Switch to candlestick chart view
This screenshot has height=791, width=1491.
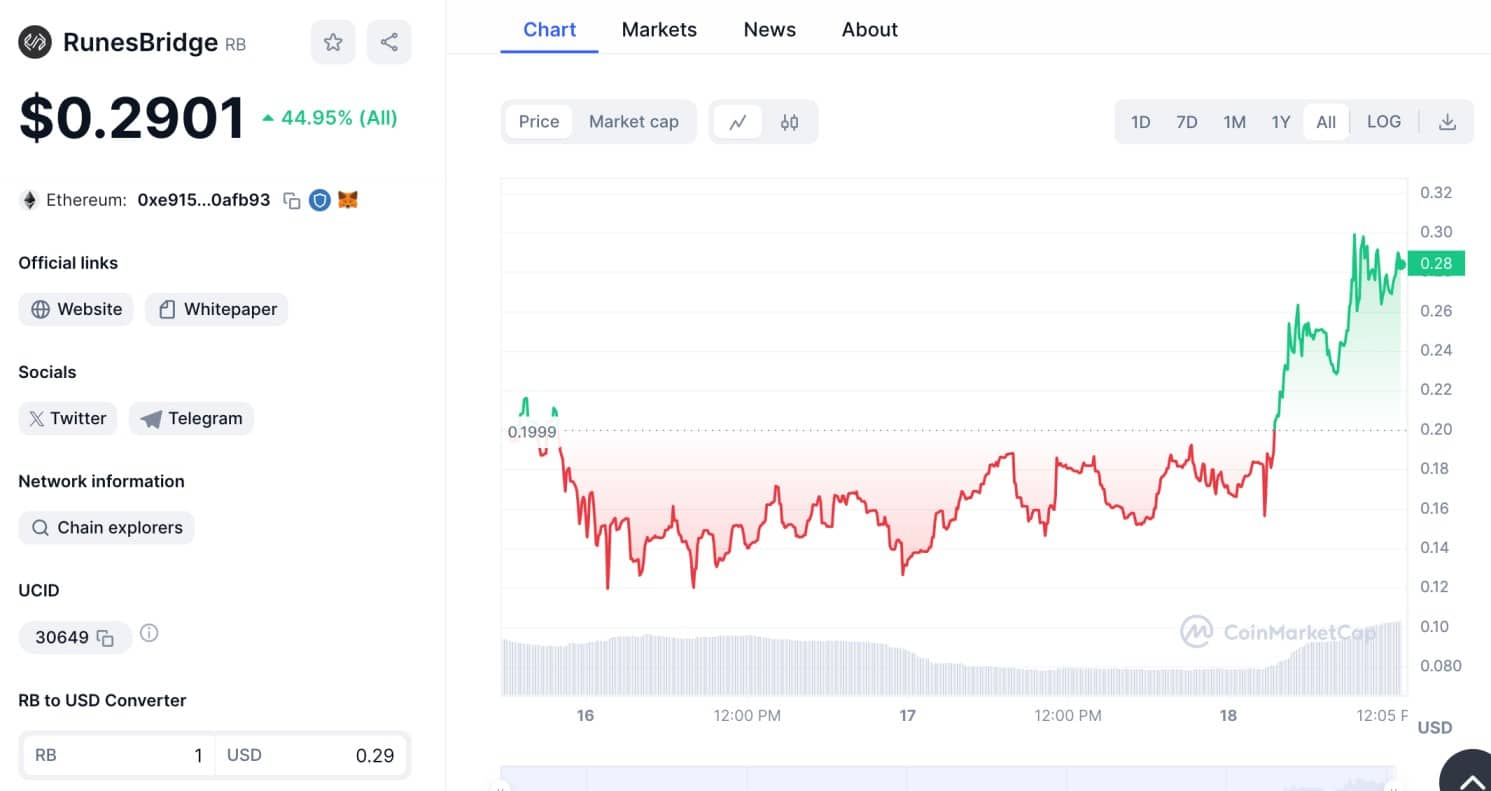[x=789, y=122]
